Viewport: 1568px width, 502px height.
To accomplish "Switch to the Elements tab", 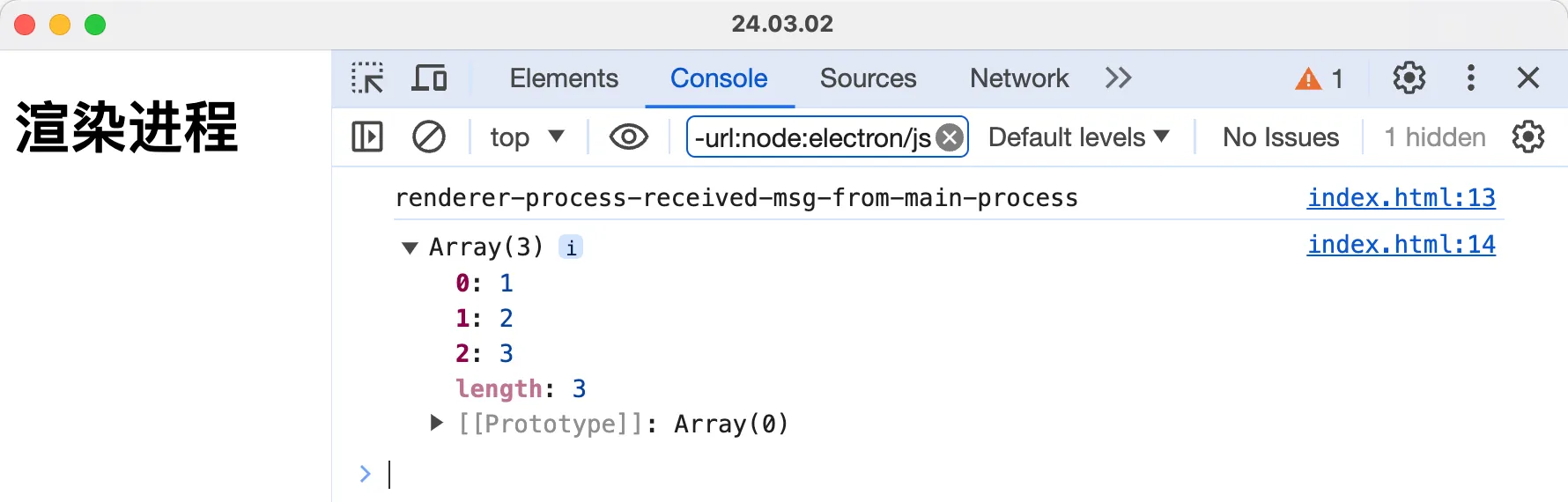I will click(x=564, y=78).
